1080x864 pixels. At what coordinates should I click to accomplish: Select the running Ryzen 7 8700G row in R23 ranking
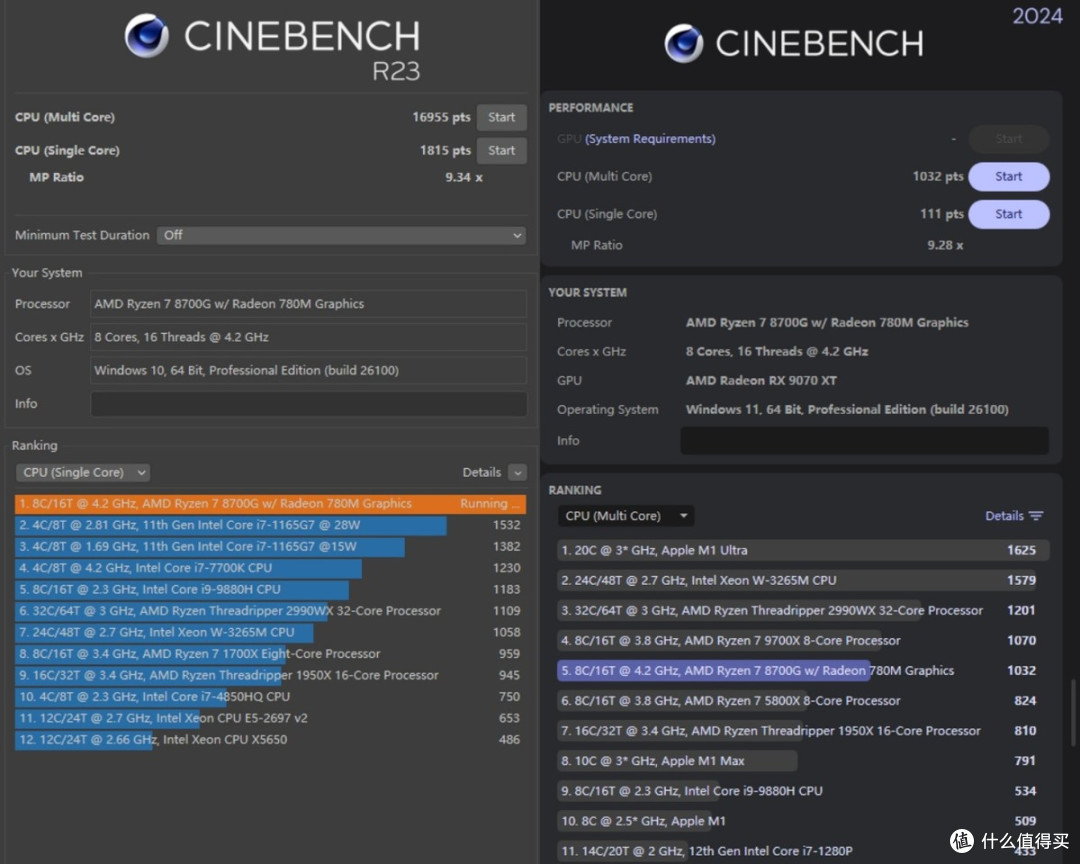[x=270, y=504]
